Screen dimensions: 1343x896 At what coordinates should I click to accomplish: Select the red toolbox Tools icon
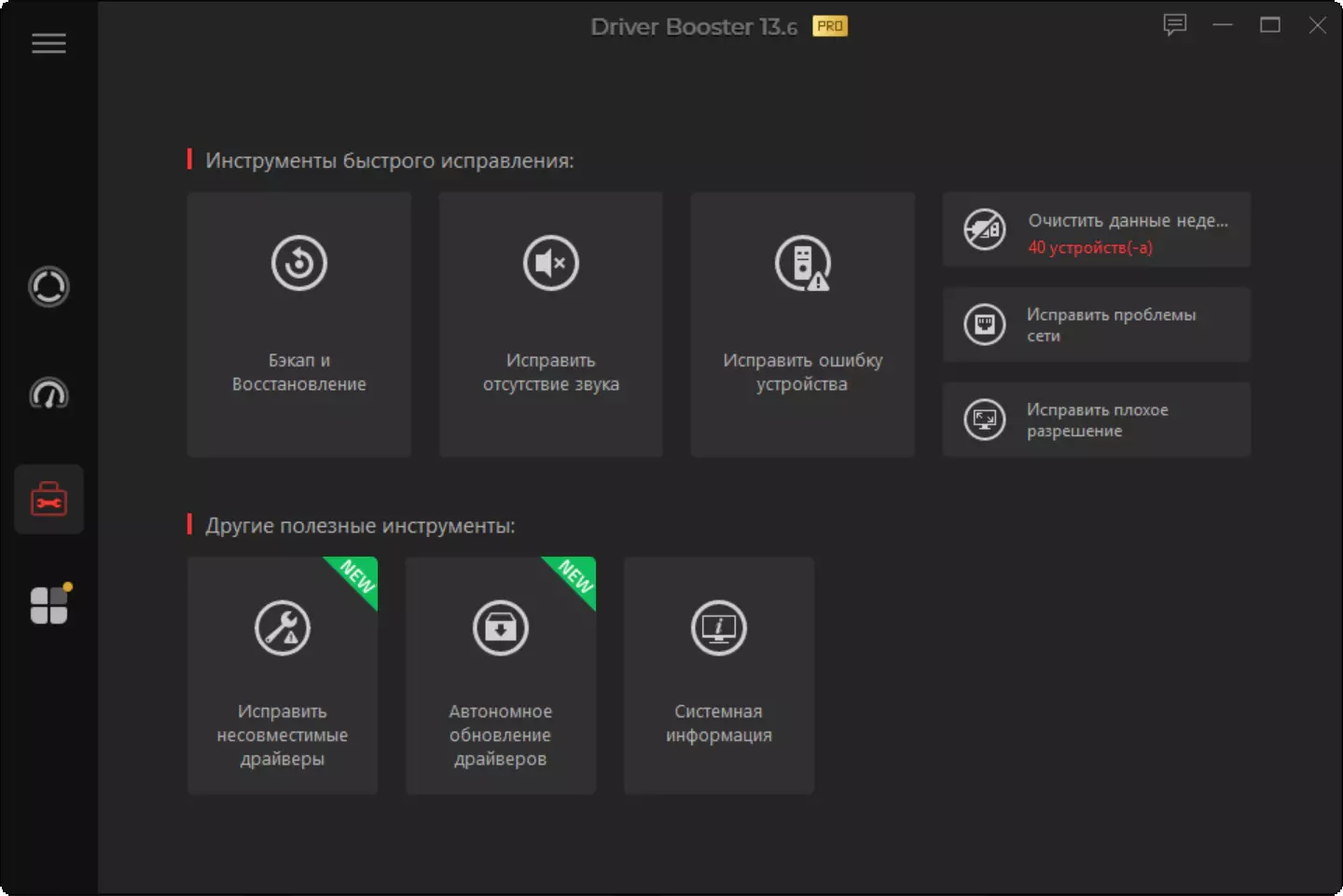pos(48,500)
